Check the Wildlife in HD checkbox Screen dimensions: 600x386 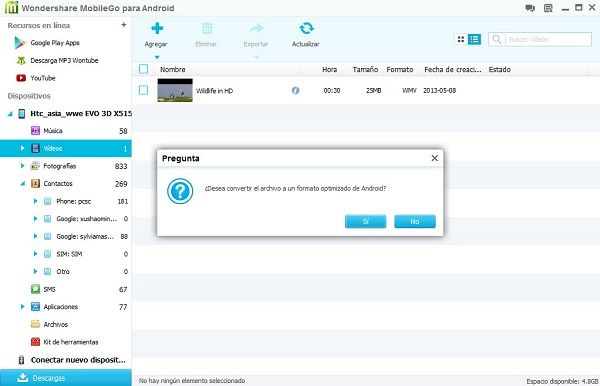(143, 90)
